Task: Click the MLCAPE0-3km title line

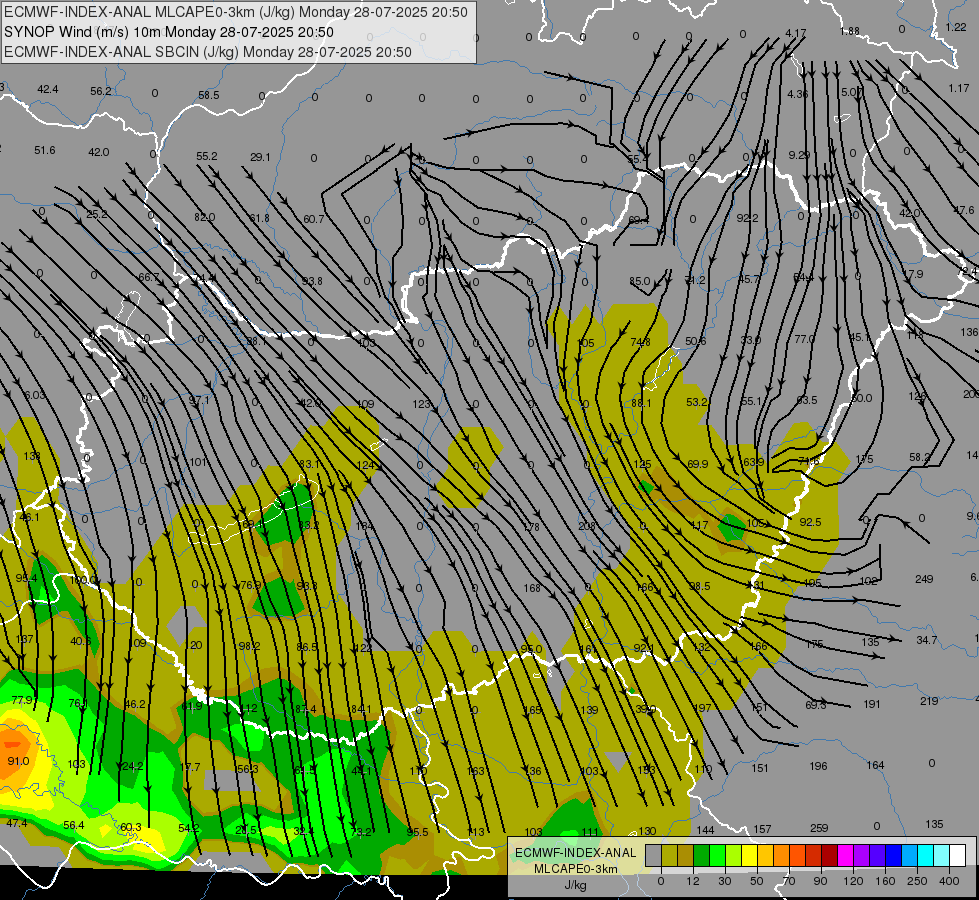Action: click(x=235, y=12)
